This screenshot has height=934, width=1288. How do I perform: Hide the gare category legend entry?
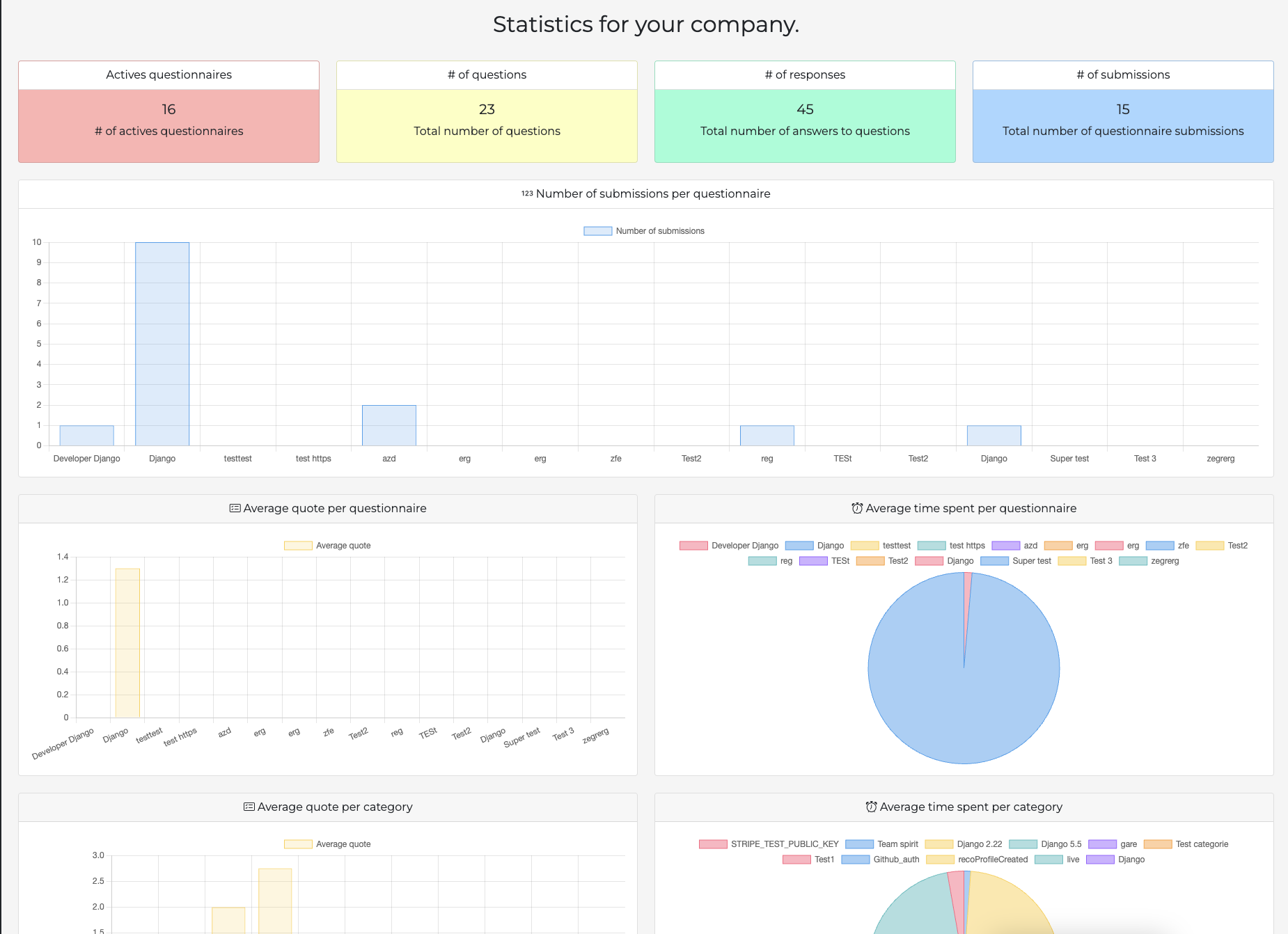coord(1113,844)
